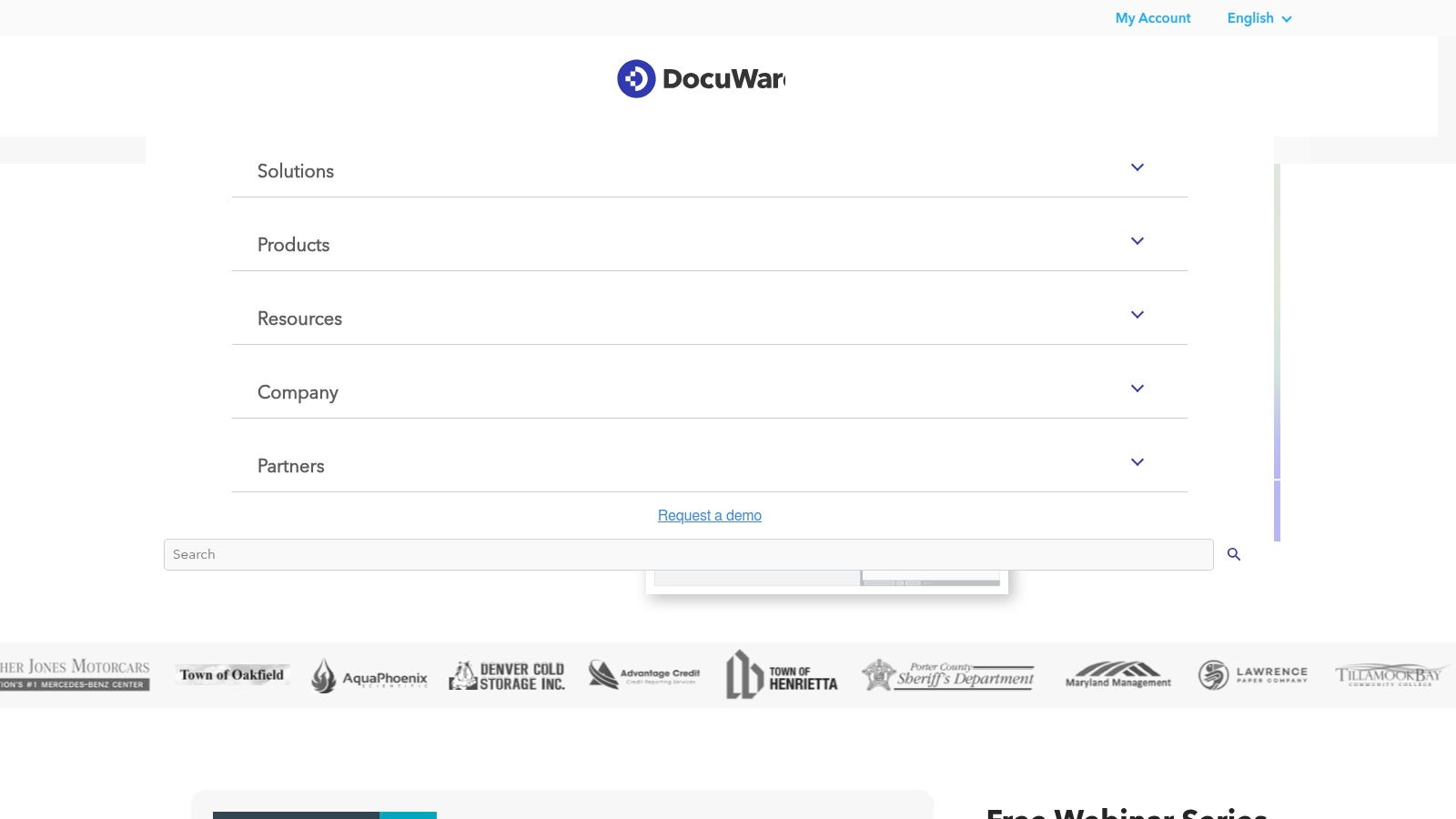Click the Request a demo link
1456x819 pixels.
[710, 515]
